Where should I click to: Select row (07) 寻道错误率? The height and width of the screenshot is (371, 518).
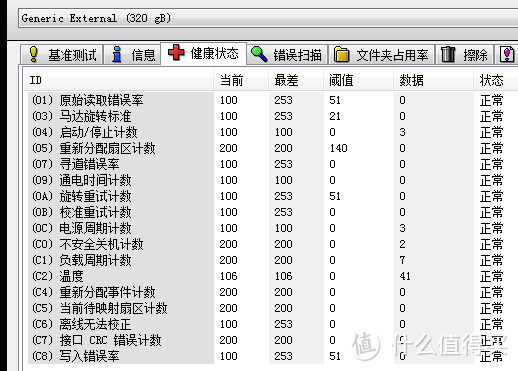coord(272,164)
